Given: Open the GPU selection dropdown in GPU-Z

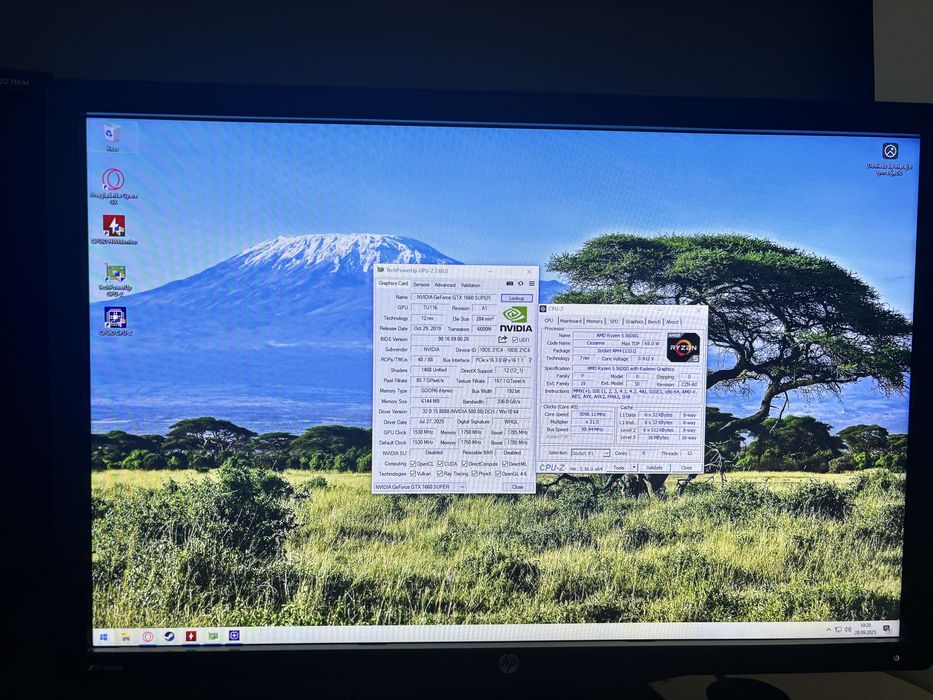Looking at the screenshot, I should 419,487.
